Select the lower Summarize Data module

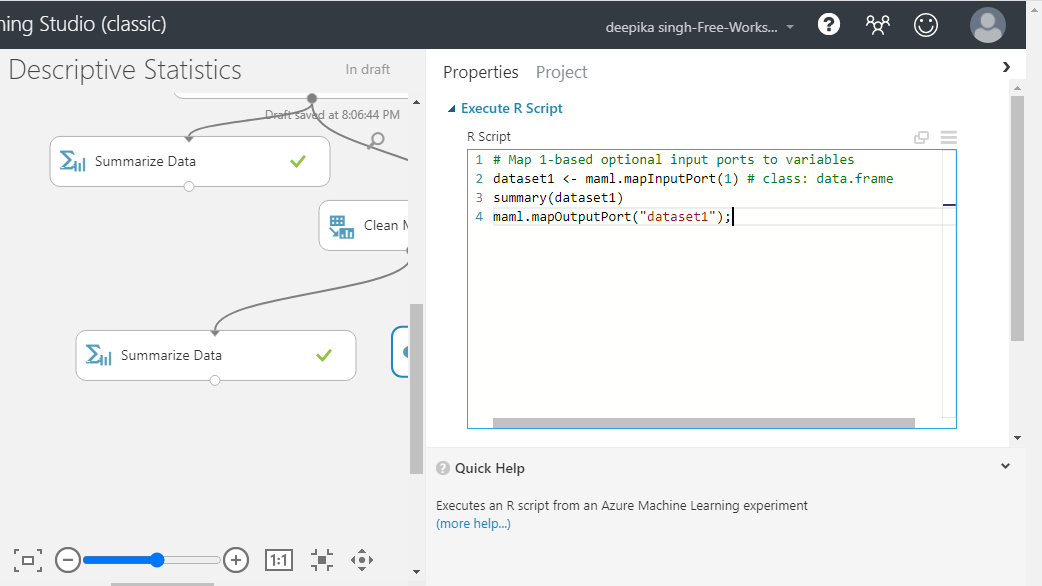click(x=215, y=355)
